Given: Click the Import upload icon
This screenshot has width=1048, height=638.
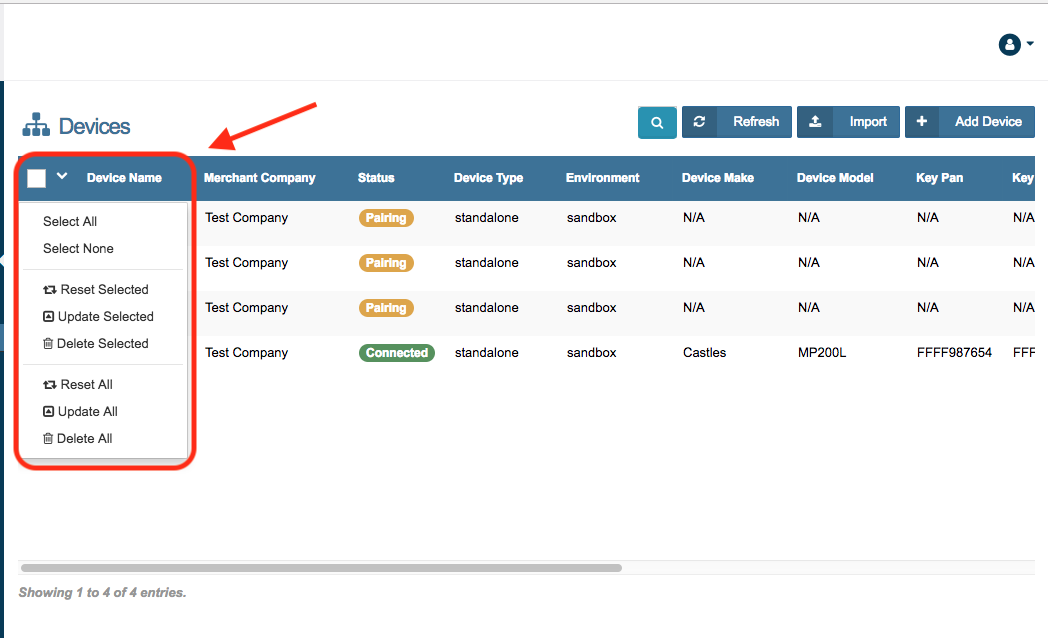Looking at the screenshot, I should tap(815, 122).
